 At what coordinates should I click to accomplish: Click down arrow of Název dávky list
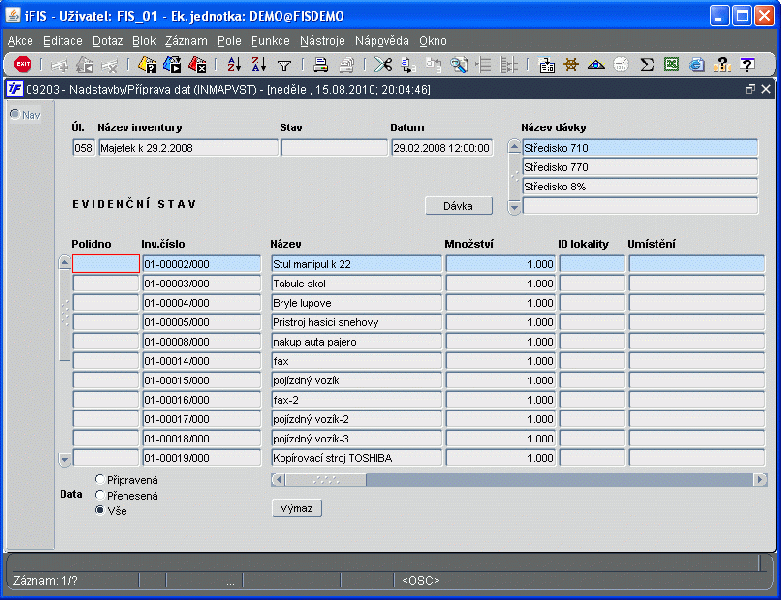[514, 207]
